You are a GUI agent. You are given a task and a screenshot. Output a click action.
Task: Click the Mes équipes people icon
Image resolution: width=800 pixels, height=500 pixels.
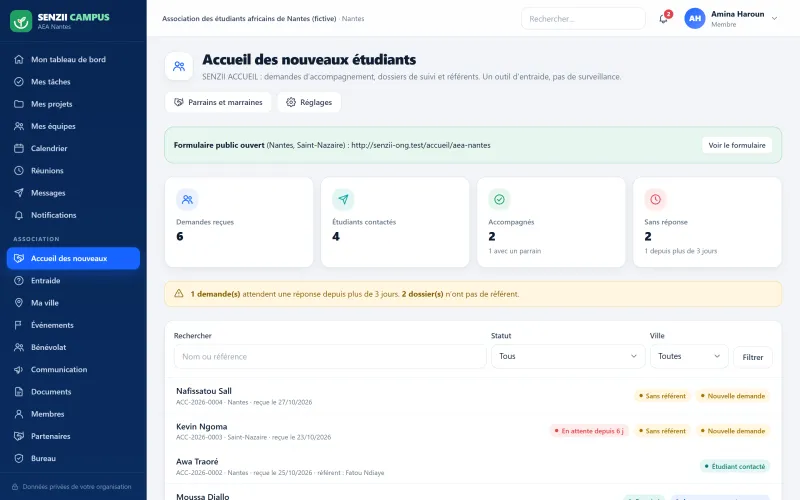[19, 126]
